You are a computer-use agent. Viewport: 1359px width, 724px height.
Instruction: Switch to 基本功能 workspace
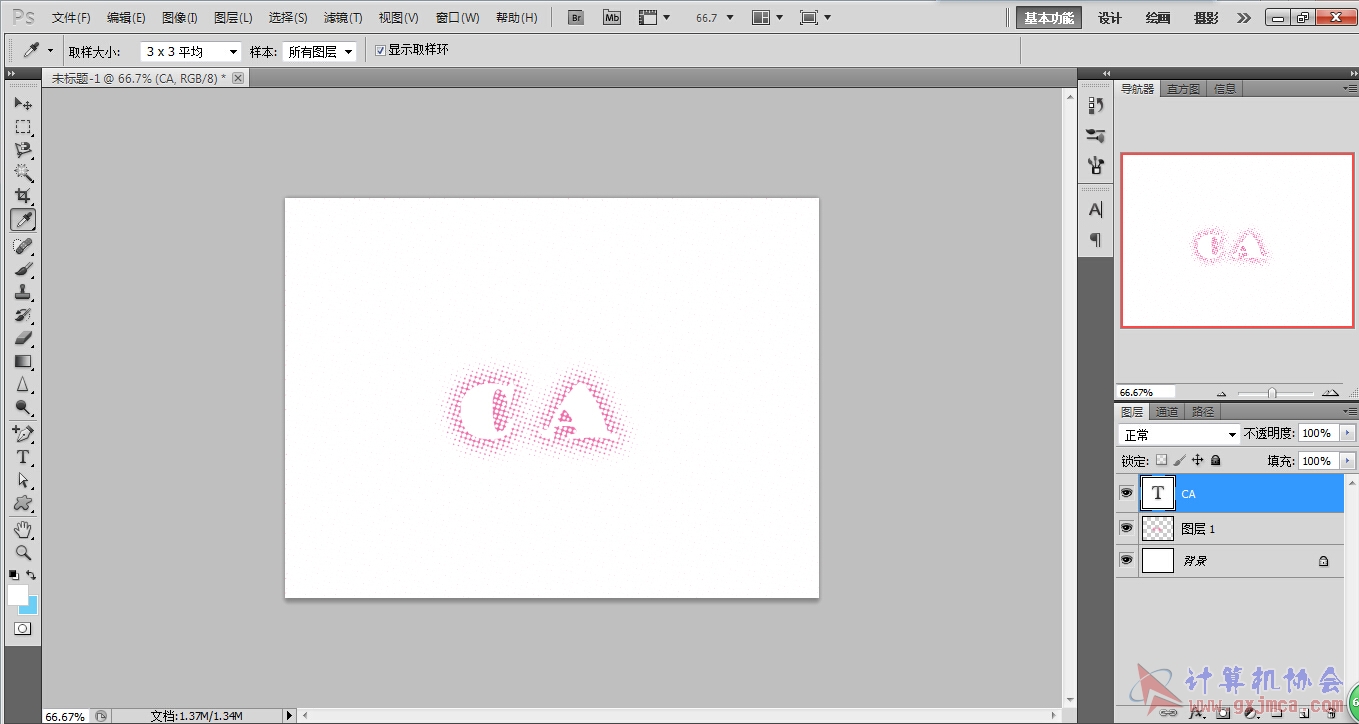(x=1048, y=18)
